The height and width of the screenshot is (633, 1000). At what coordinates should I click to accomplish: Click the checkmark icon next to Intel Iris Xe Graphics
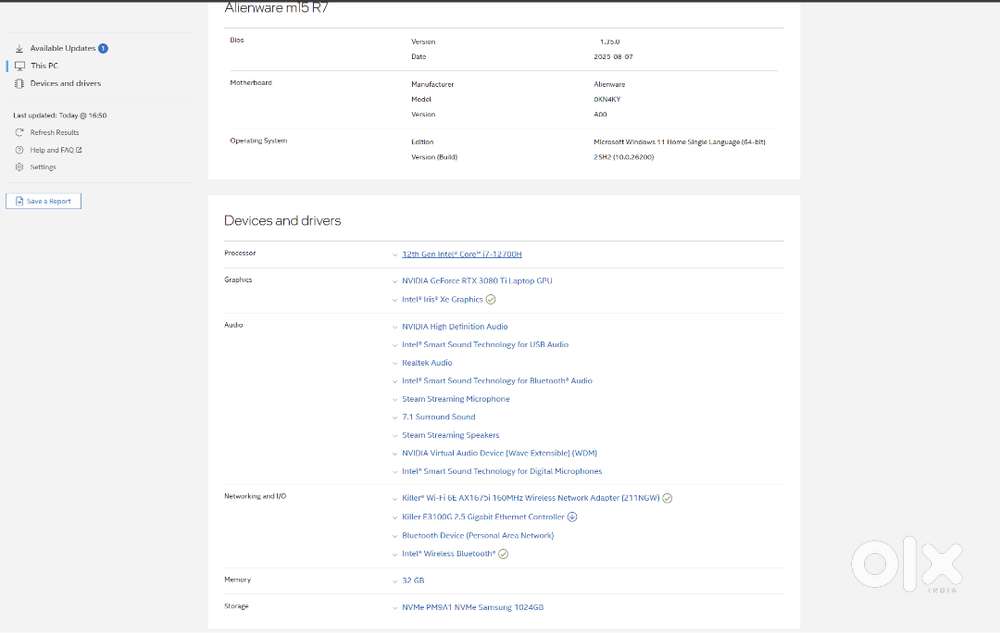[x=491, y=299]
